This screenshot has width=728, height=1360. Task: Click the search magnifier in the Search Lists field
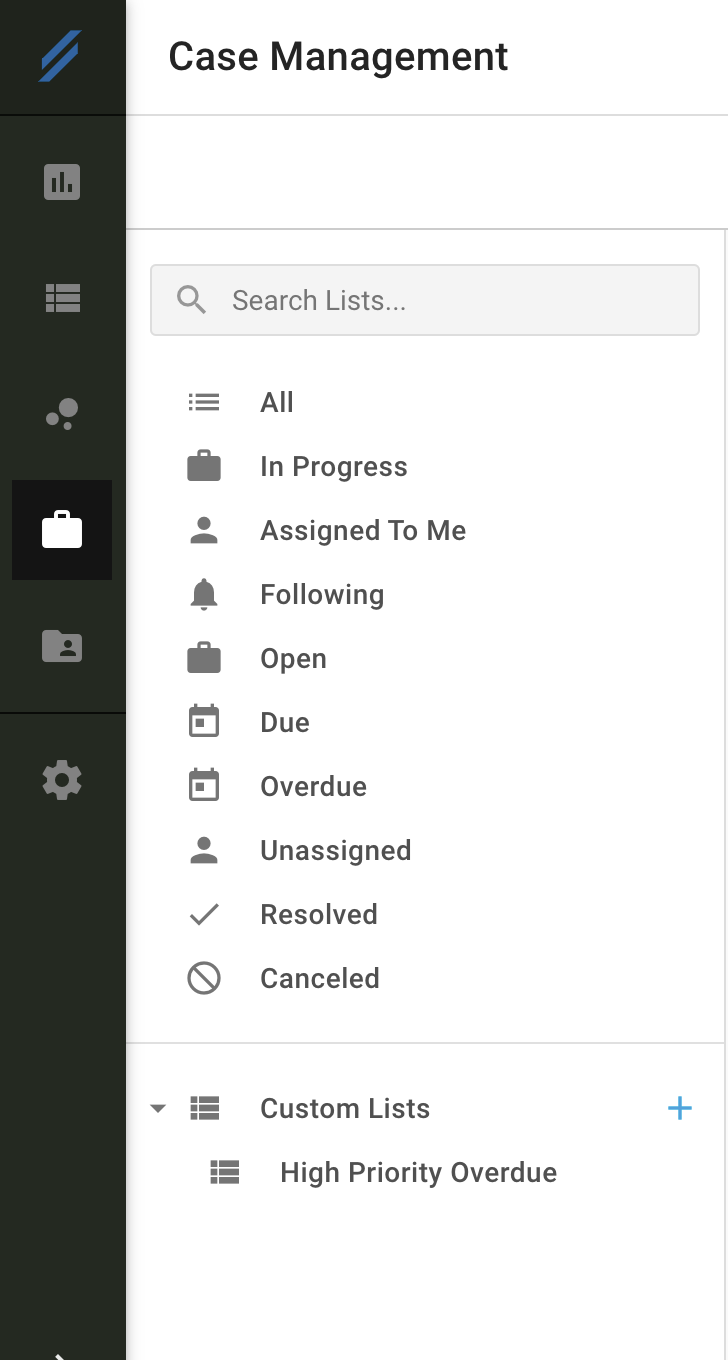coord(191,299)
